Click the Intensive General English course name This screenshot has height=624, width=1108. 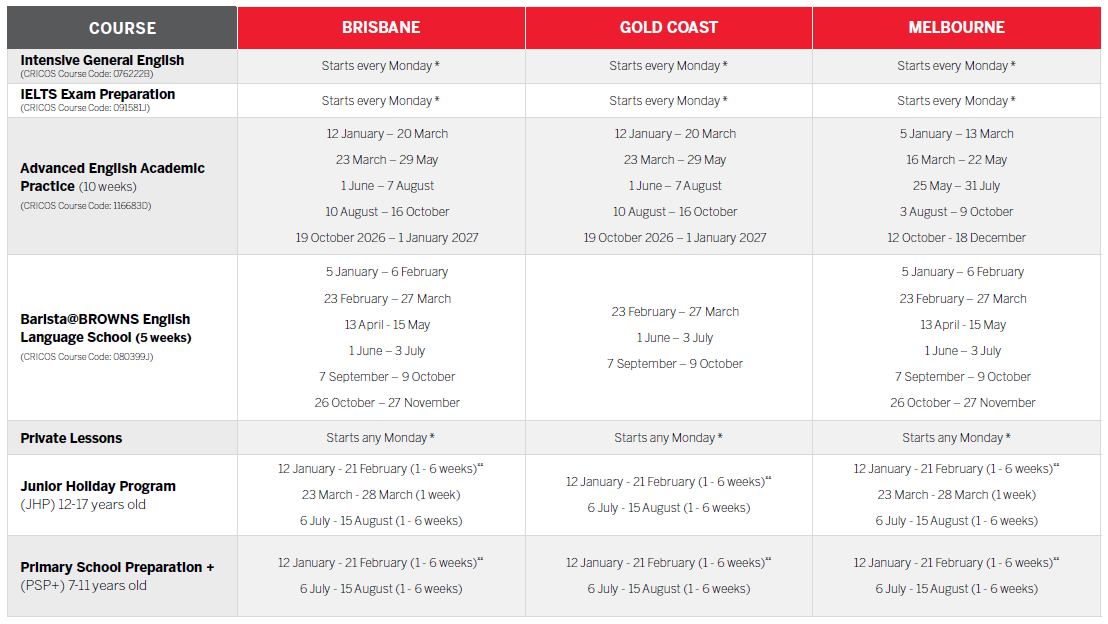102,60
